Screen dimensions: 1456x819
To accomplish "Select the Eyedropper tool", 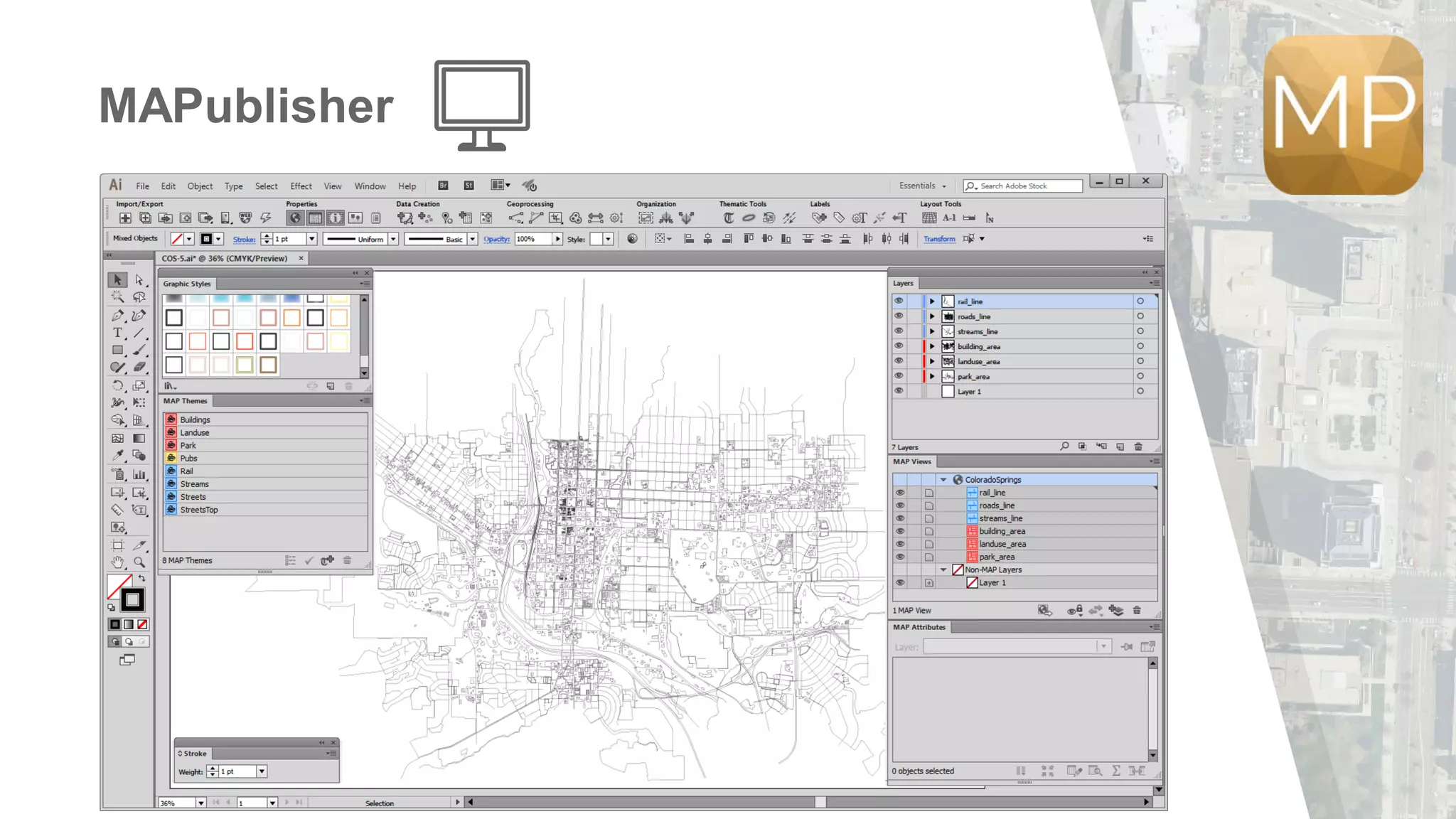I will (x=117, y=456).
